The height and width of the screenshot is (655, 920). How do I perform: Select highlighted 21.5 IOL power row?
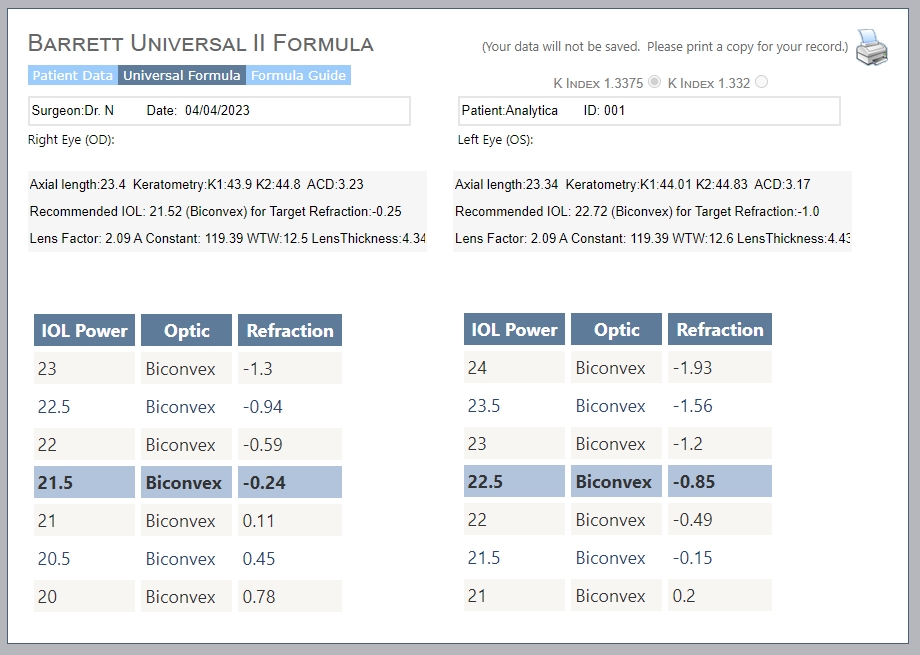[188, 482]
